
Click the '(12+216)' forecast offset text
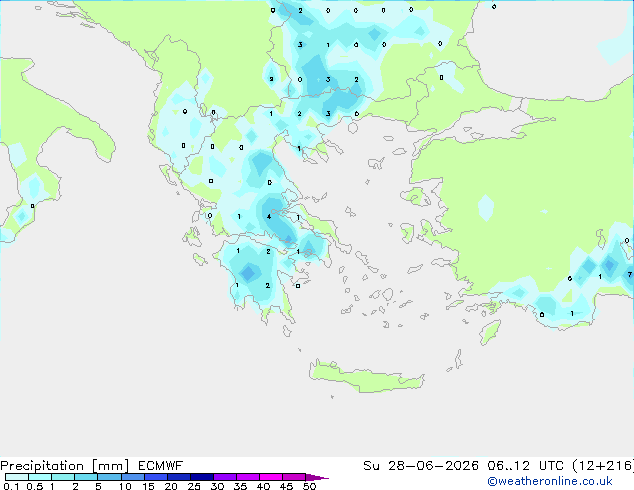[603, 466]
